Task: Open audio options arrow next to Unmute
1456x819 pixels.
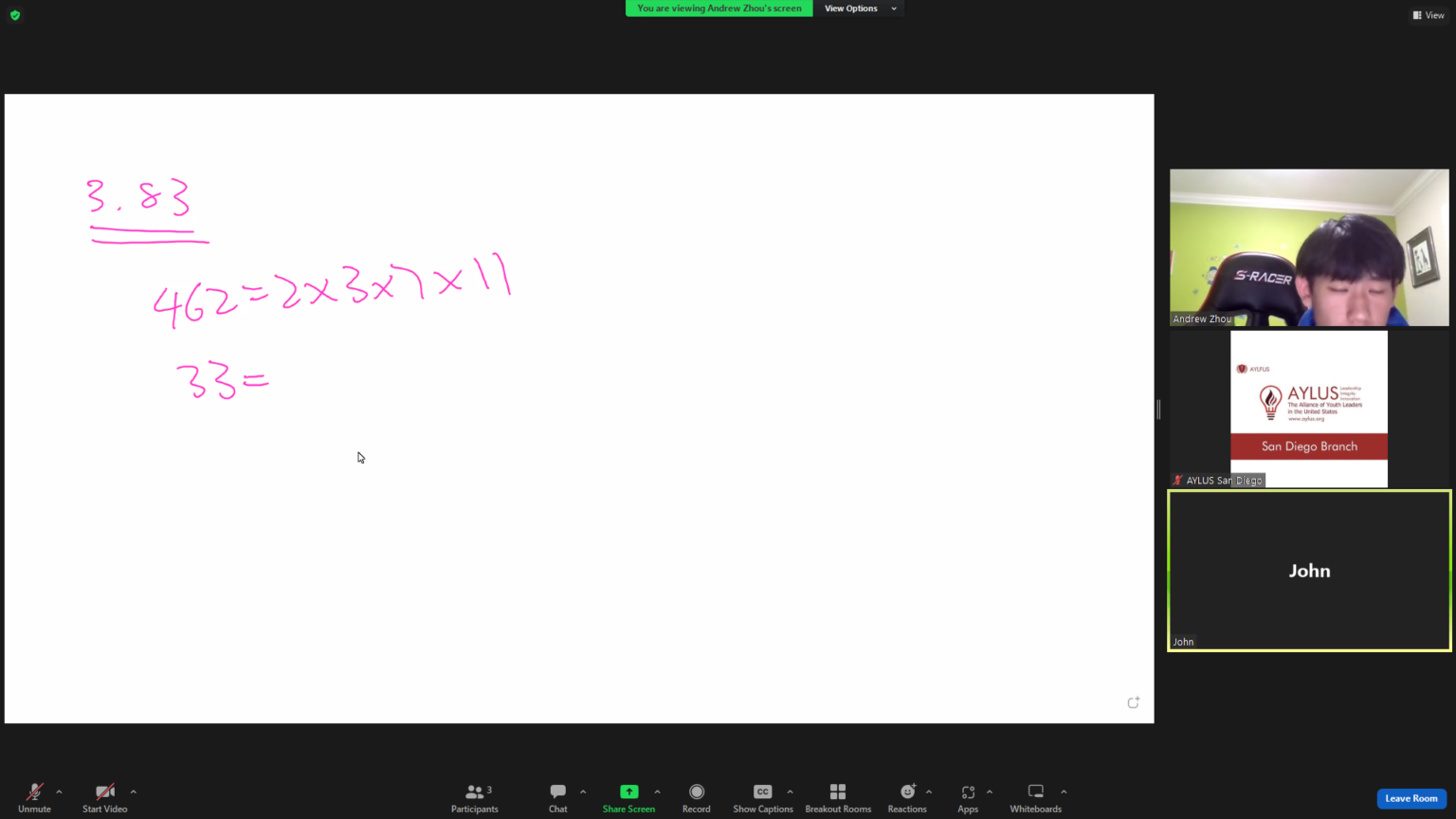Action: click(x=59, y=792)
